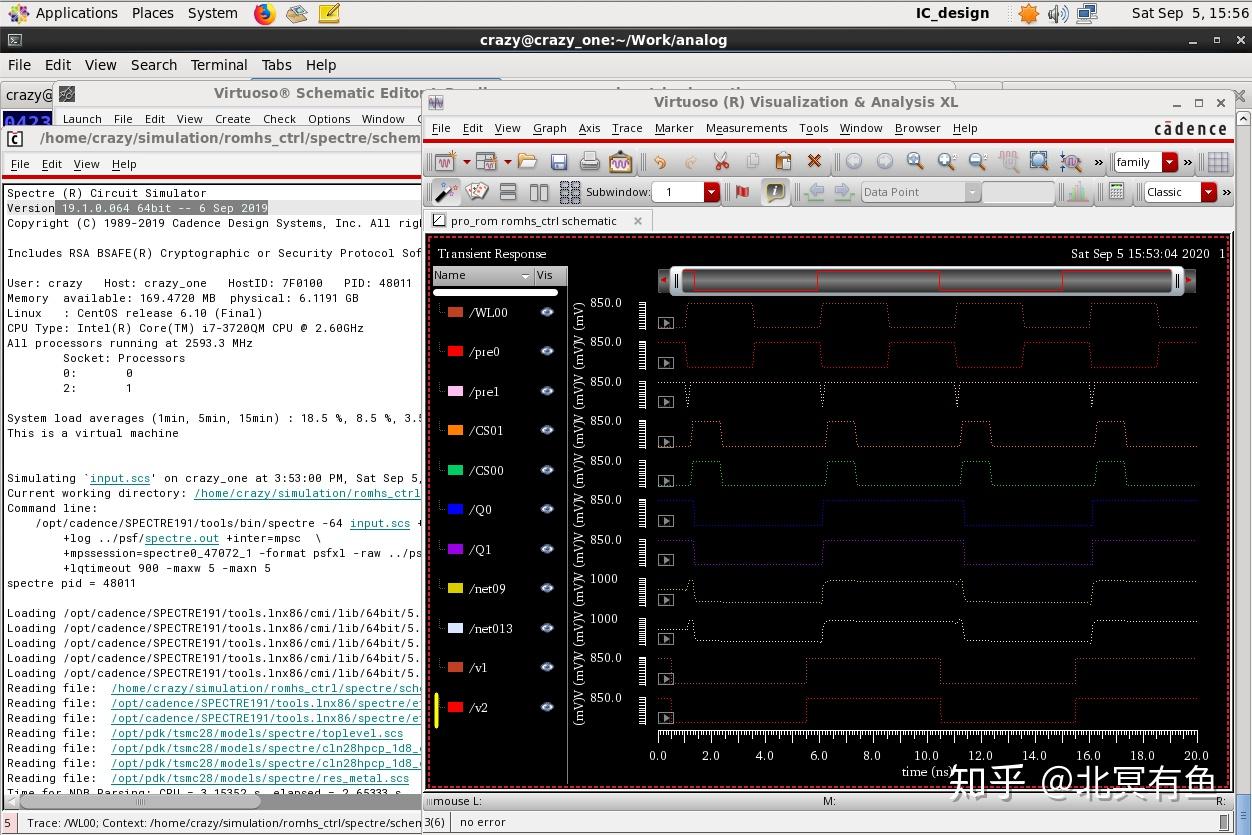Toggle visibility of the /net09 trace
The image size is (1252, 835).
pyautogui.click(x=547, y=588)
